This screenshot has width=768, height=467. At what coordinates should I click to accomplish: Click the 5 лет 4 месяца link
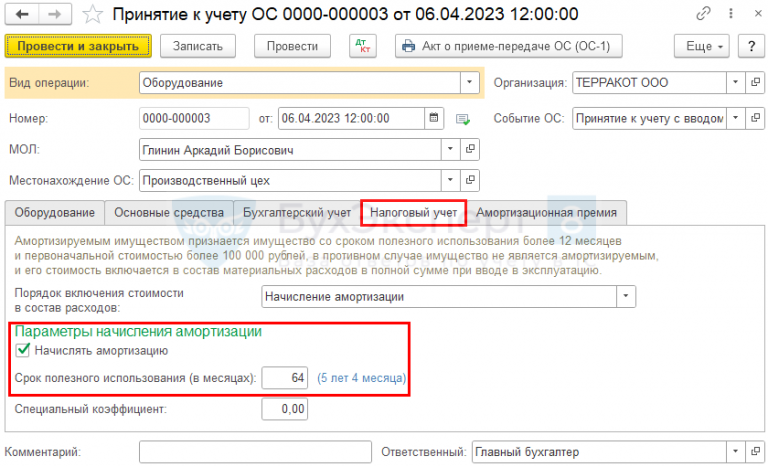coord(361,378)
